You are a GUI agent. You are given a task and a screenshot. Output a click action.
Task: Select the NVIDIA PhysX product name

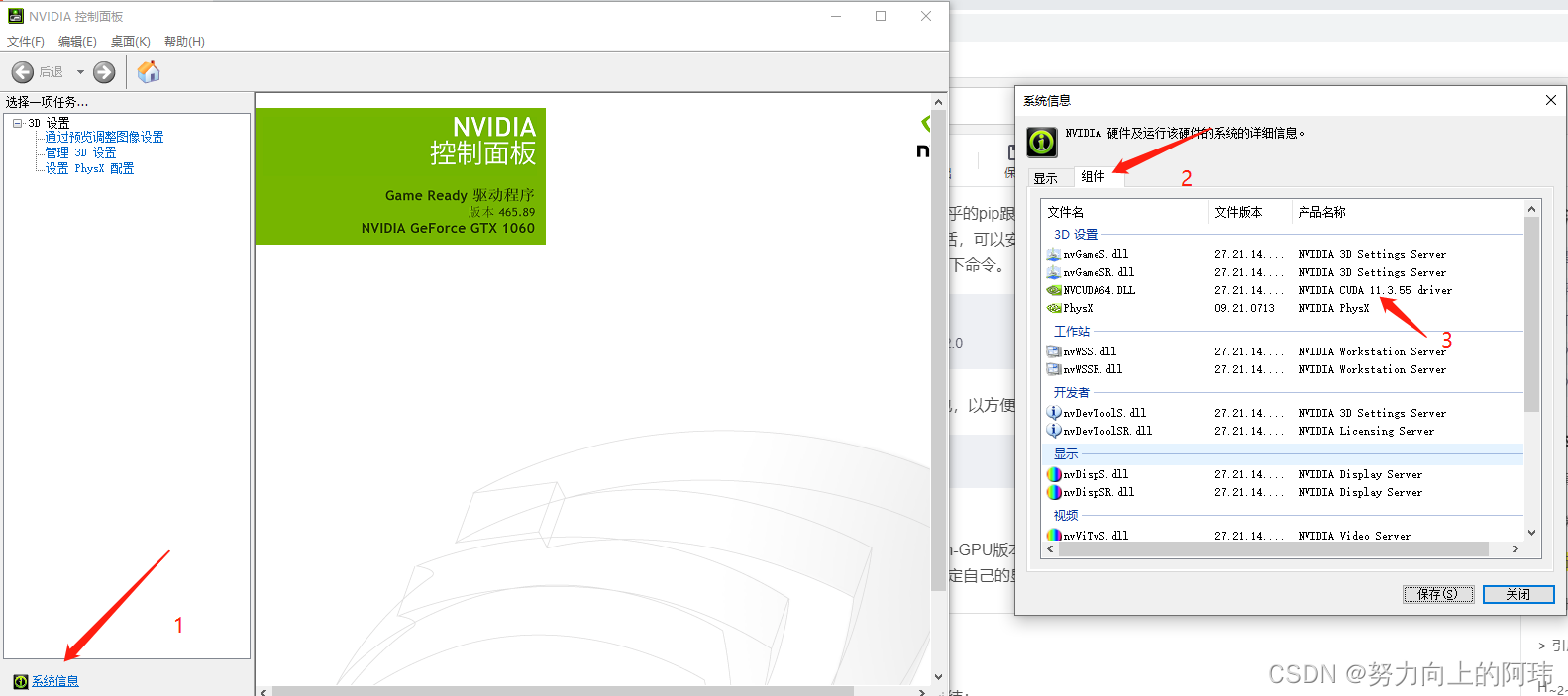point(1333,308)
